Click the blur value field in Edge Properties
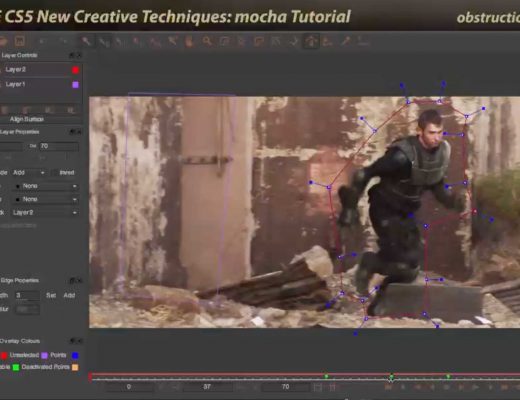This screenshot has width=520, height=400. coord(27,310)
